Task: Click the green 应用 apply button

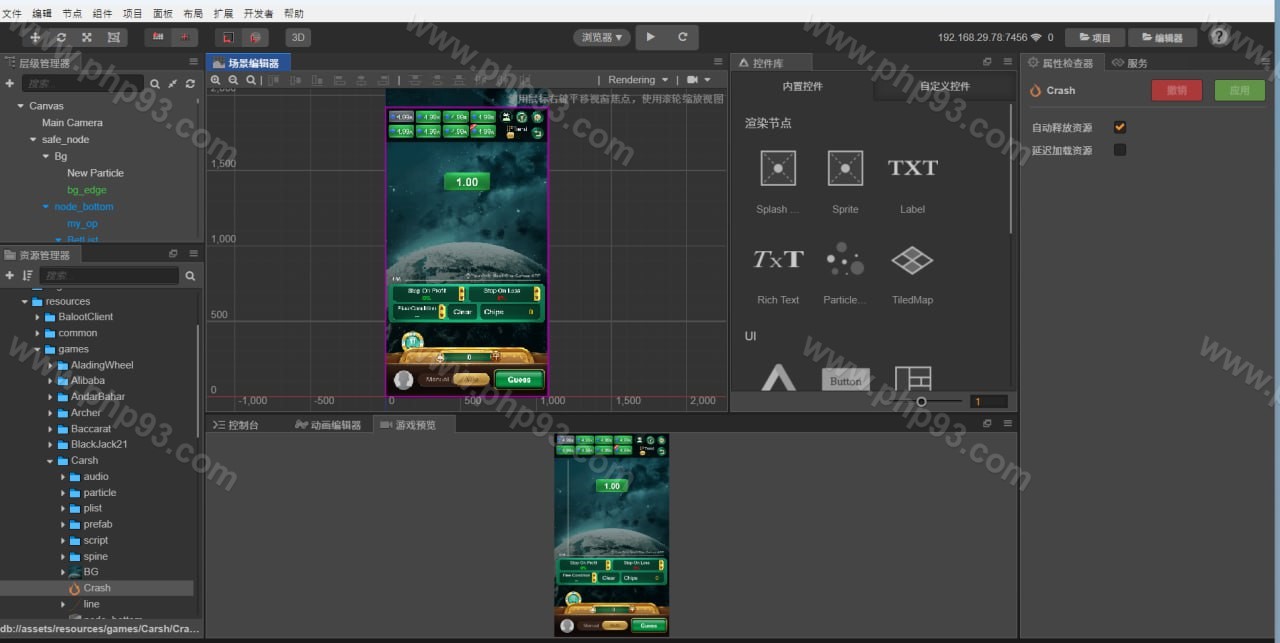Action: pos(1239,90)
